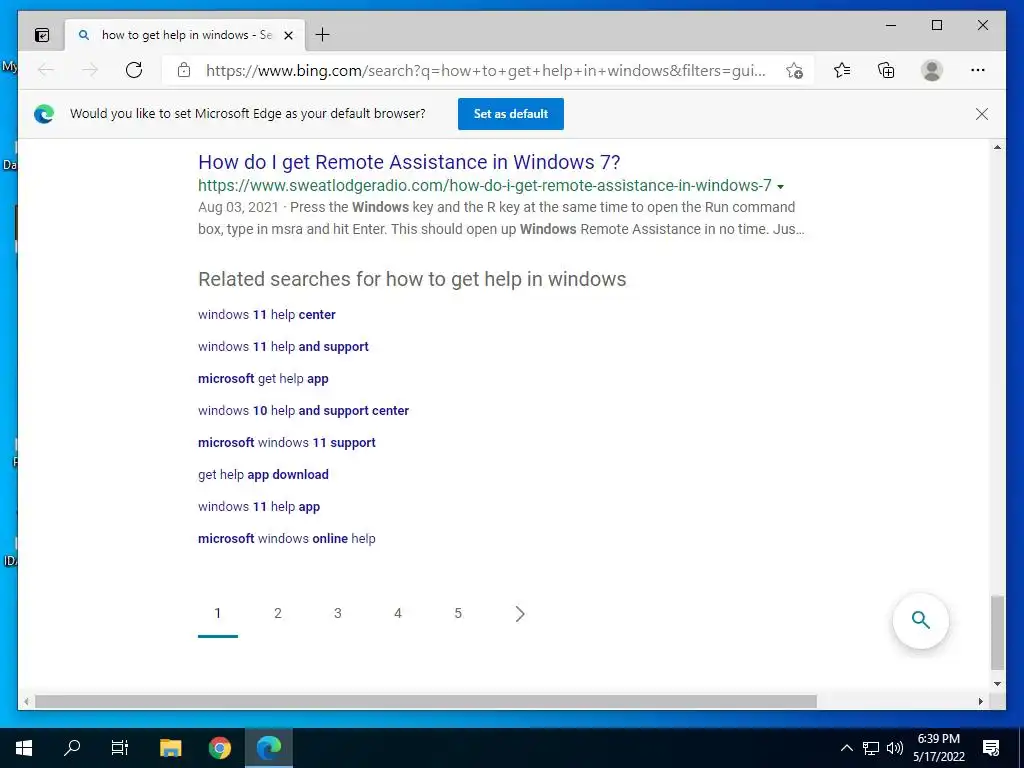Open the Favorites list icon
1024x768 pixels.
click(842, 70)
